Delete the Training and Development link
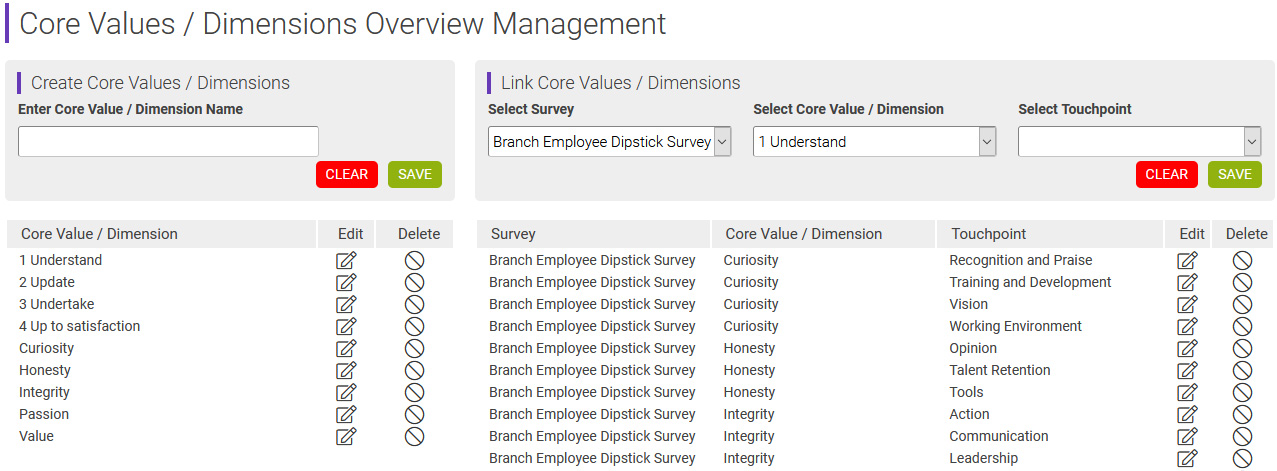1277x471 pixels. [x=1242, y=283]
